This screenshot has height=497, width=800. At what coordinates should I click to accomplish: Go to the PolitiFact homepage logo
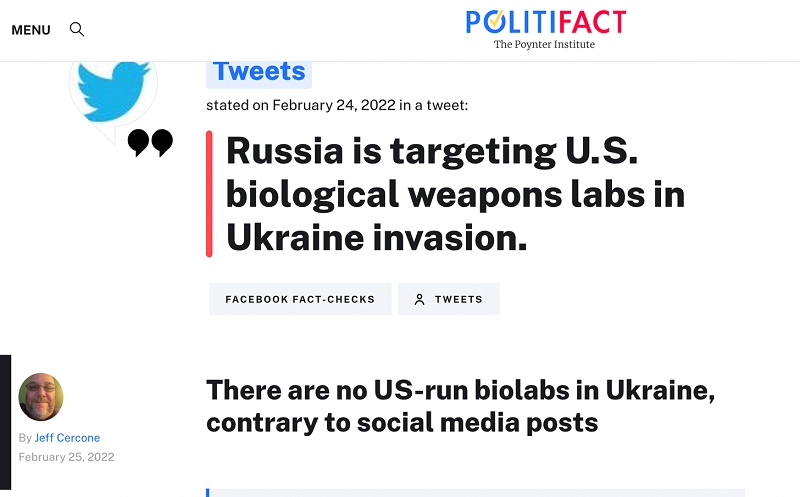pos(545,22)
